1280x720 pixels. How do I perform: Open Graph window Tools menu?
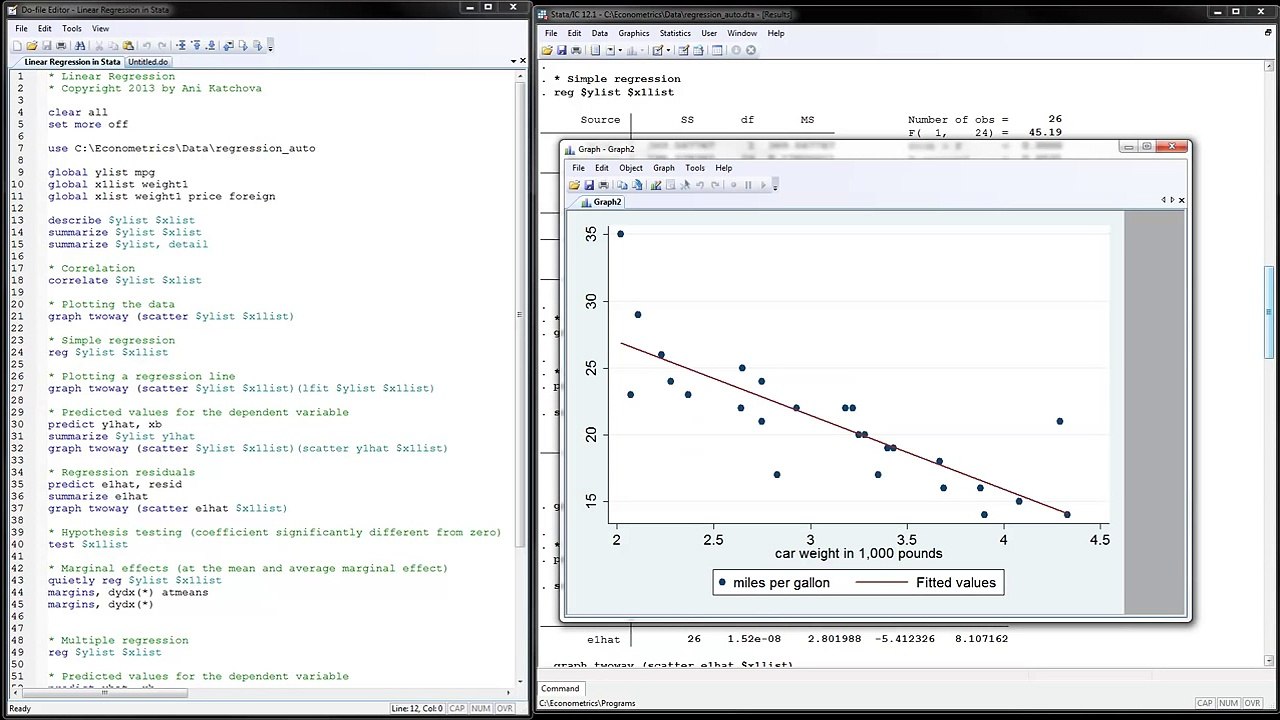(x=695, y=168)
